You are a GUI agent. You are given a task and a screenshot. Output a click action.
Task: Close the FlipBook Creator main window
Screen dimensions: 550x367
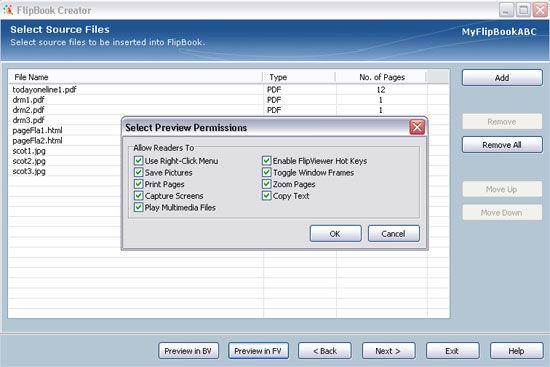tap(540, 10)
